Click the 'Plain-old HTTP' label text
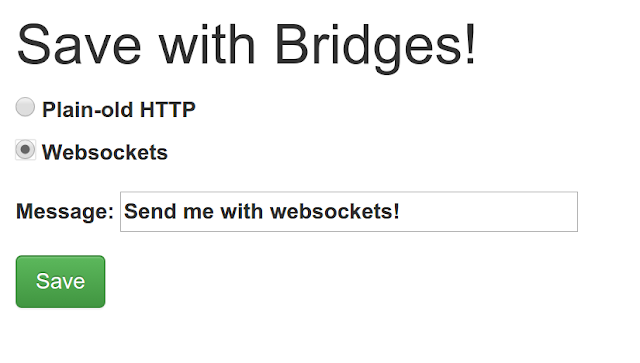640x363 pixels. 119,110
